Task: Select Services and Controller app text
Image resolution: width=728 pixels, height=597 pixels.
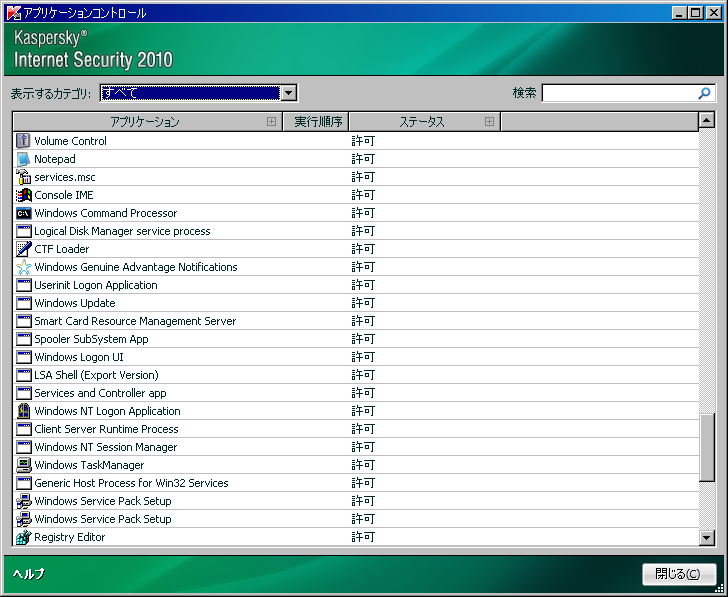Action: pos(100,393)
